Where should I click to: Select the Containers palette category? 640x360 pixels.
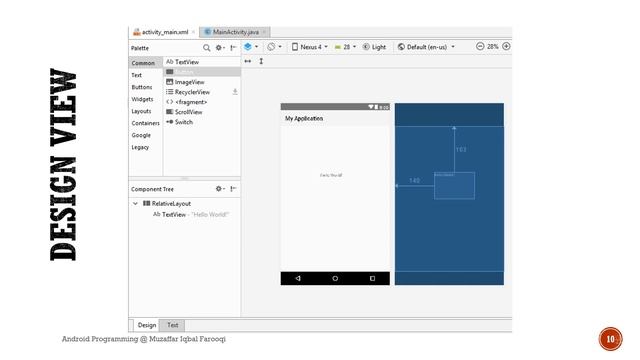pos(145,123)
